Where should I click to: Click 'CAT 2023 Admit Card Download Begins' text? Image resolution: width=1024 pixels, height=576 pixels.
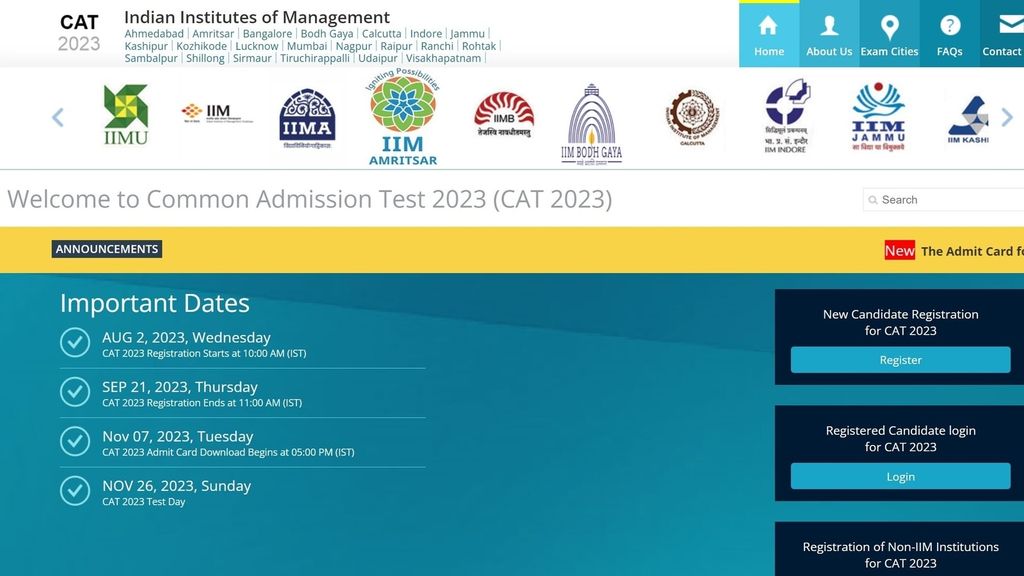point(228,452)
